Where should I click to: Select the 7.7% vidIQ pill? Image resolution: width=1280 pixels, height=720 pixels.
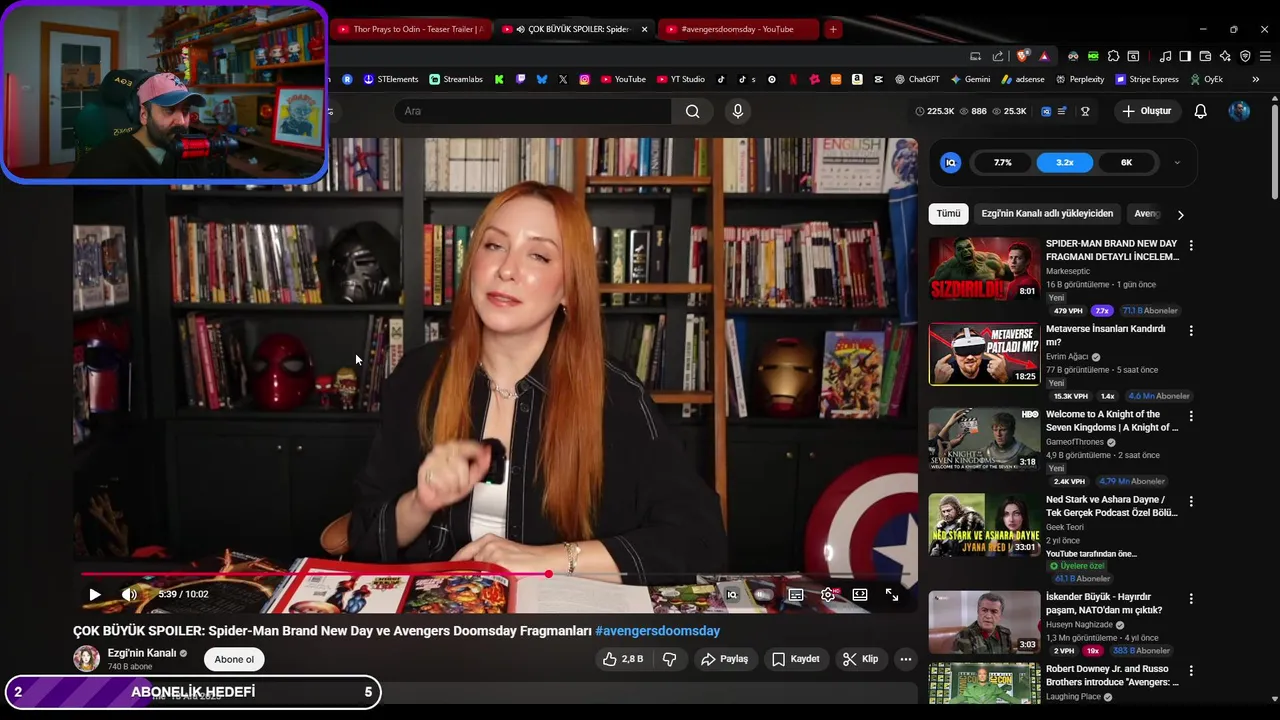tap(1003, 162)
